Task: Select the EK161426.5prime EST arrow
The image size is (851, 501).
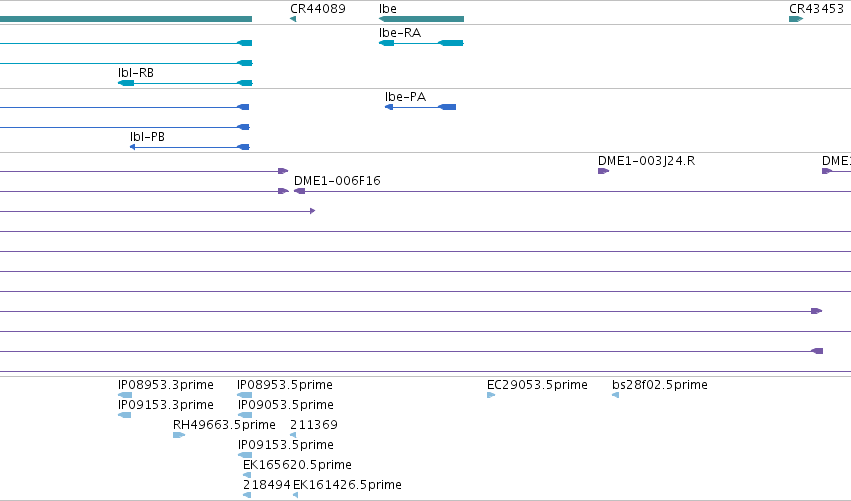Action: [x=295, y=496]
